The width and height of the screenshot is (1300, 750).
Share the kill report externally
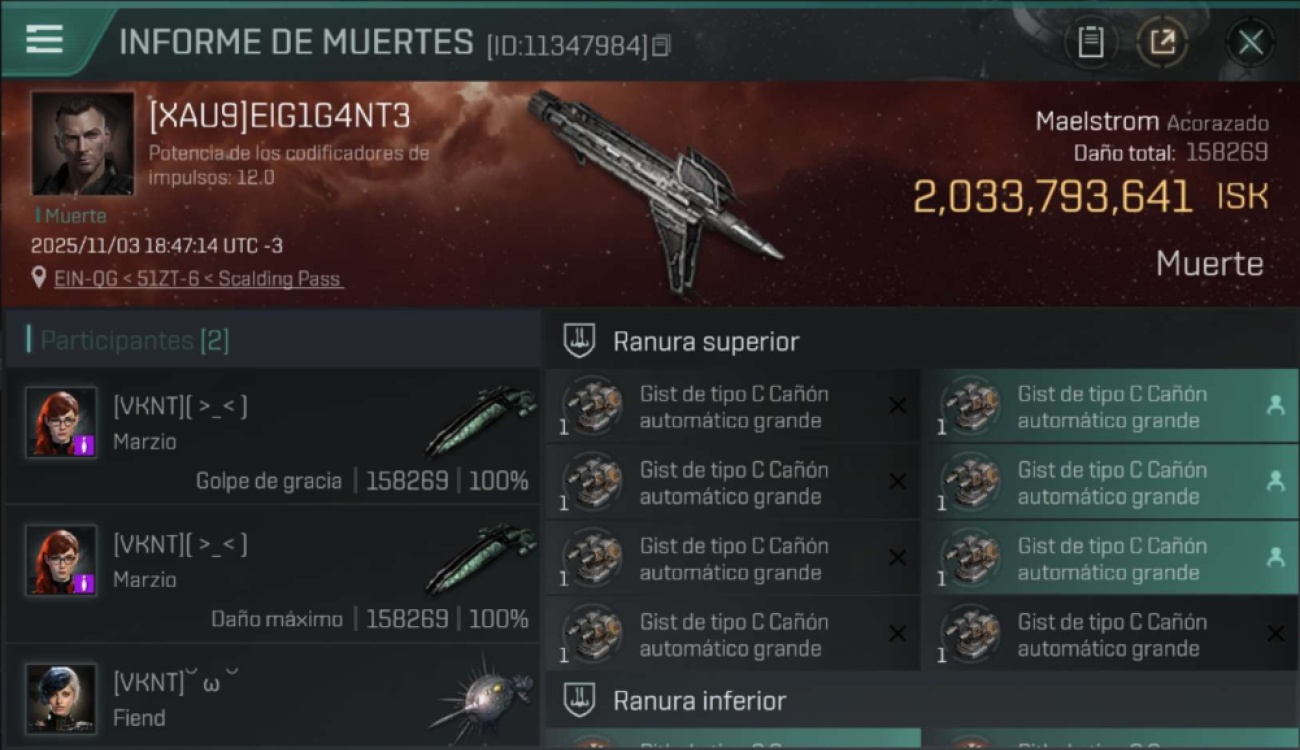click(x=1162, y=42)
